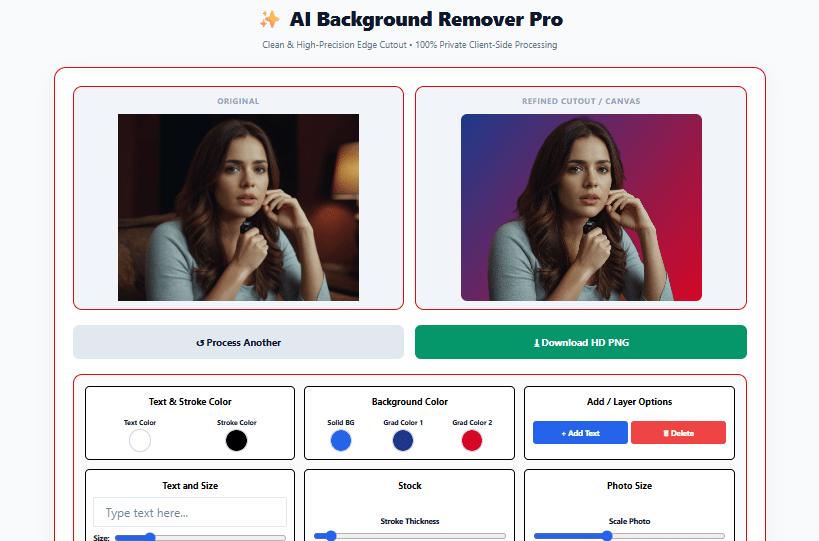Click the Stroke Thickness slider
819x541 pixels.
pos(410,536)
